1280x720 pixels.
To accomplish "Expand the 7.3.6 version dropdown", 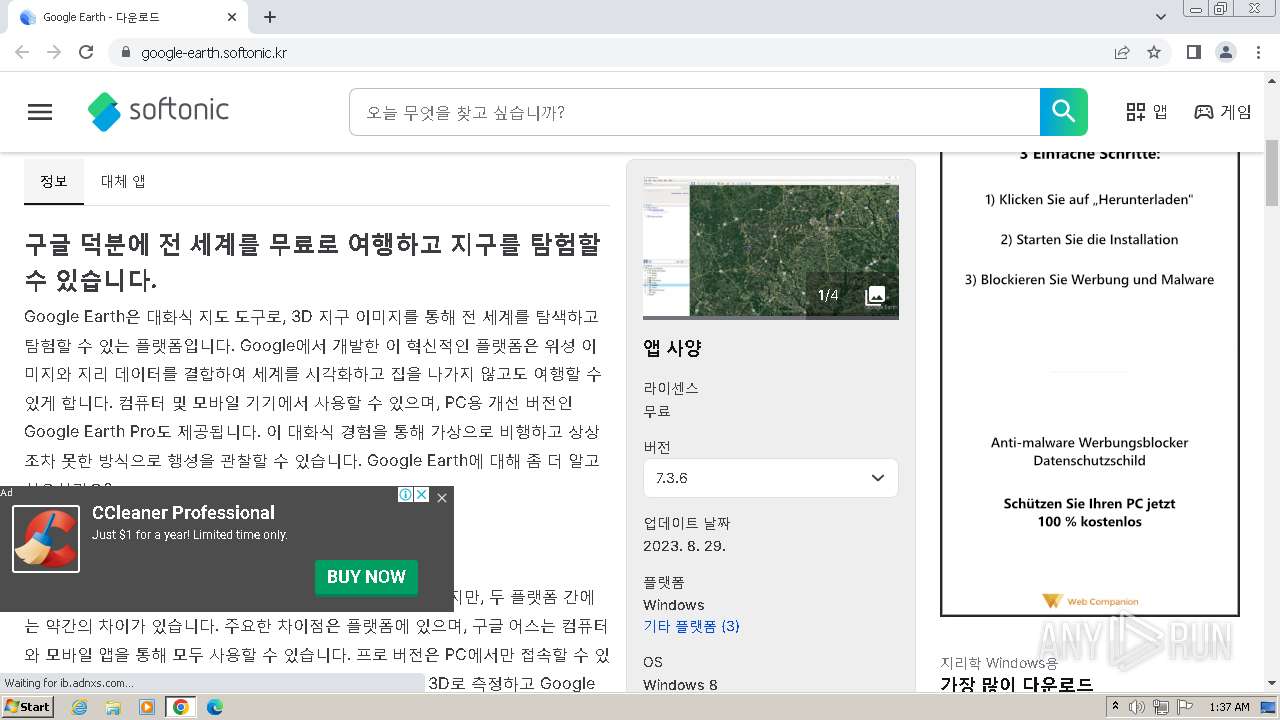I will pos(771,478).
